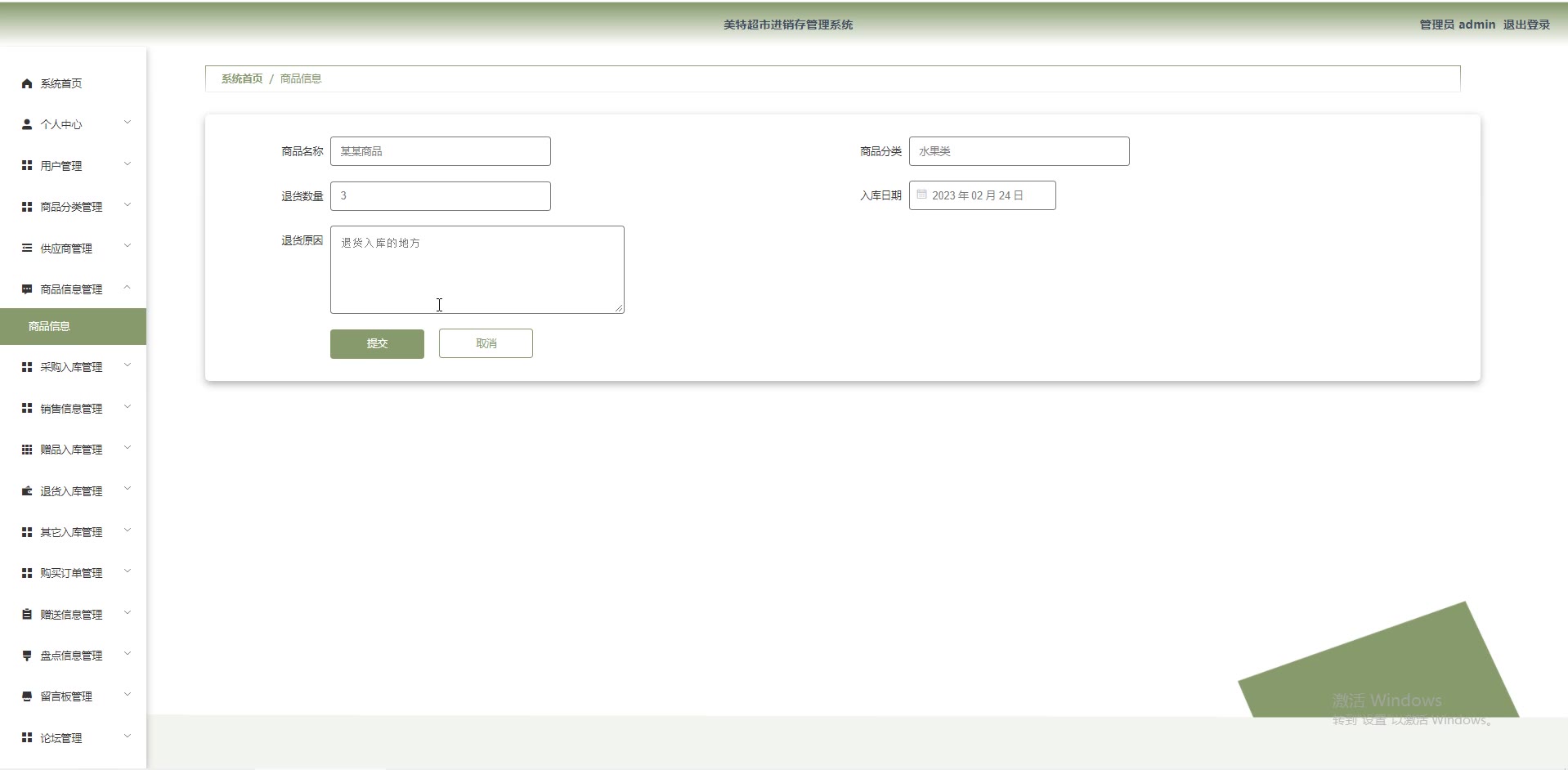Click the grid icon beside 销售信息管理

pos(27,408)
